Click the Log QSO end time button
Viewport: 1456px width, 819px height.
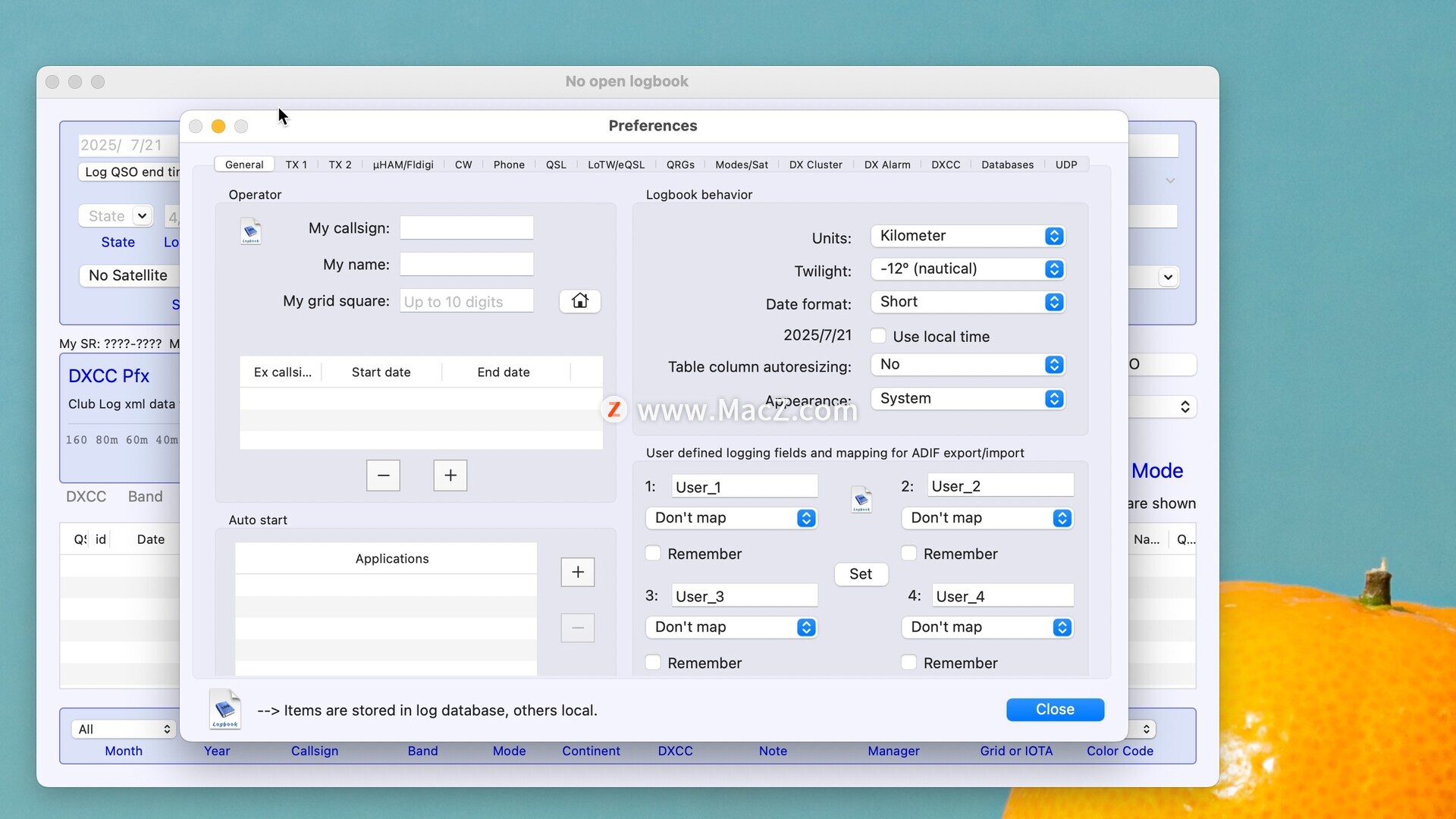[129, 172]
